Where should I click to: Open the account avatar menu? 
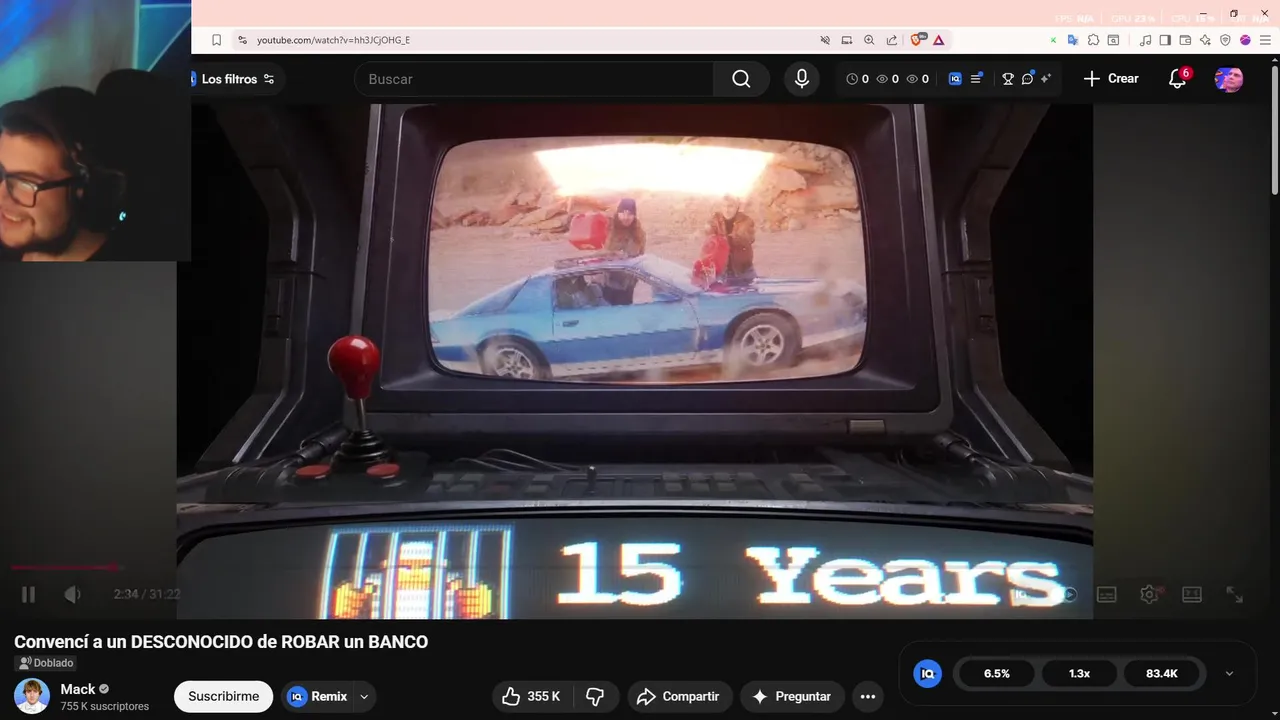click(x=1229, y=79)
